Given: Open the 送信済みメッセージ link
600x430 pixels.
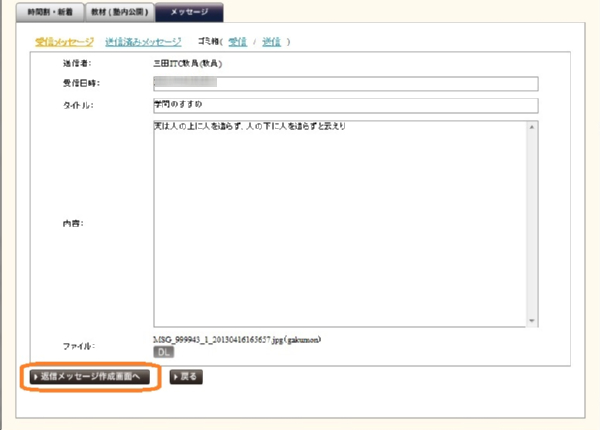Looking at the screenshot, I should (143, 42).
